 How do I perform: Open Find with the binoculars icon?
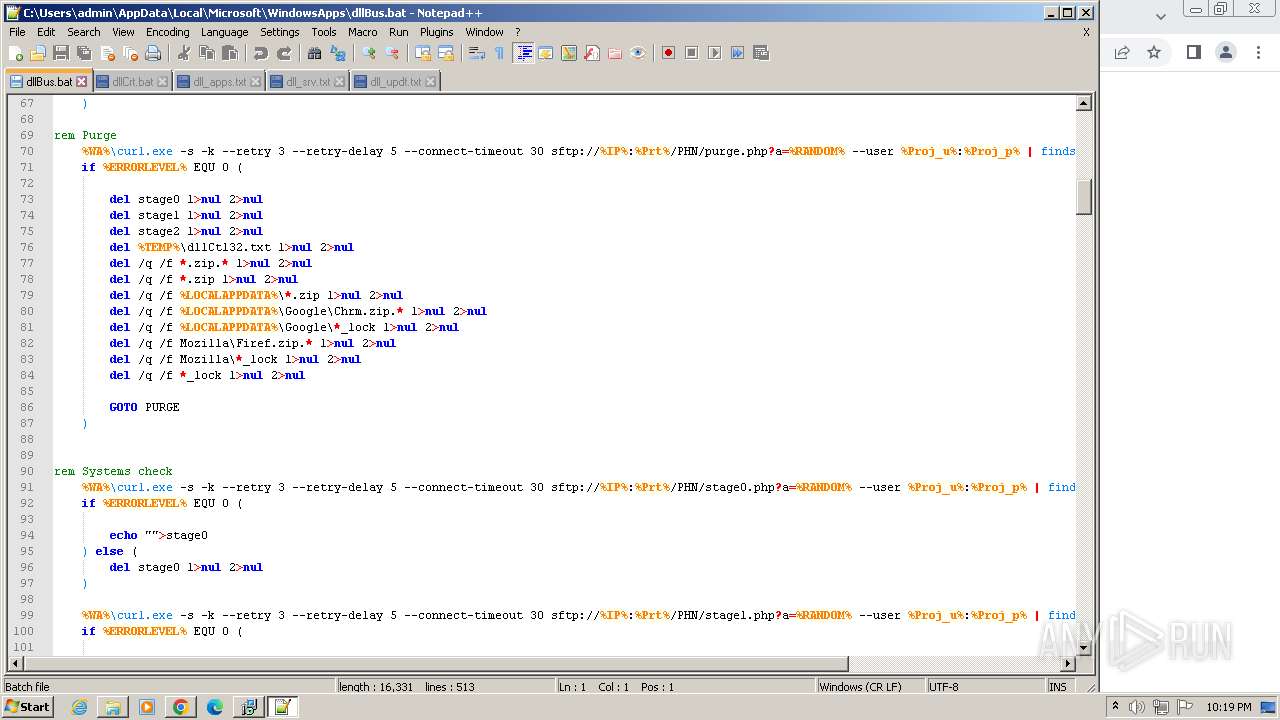(315, 53)
